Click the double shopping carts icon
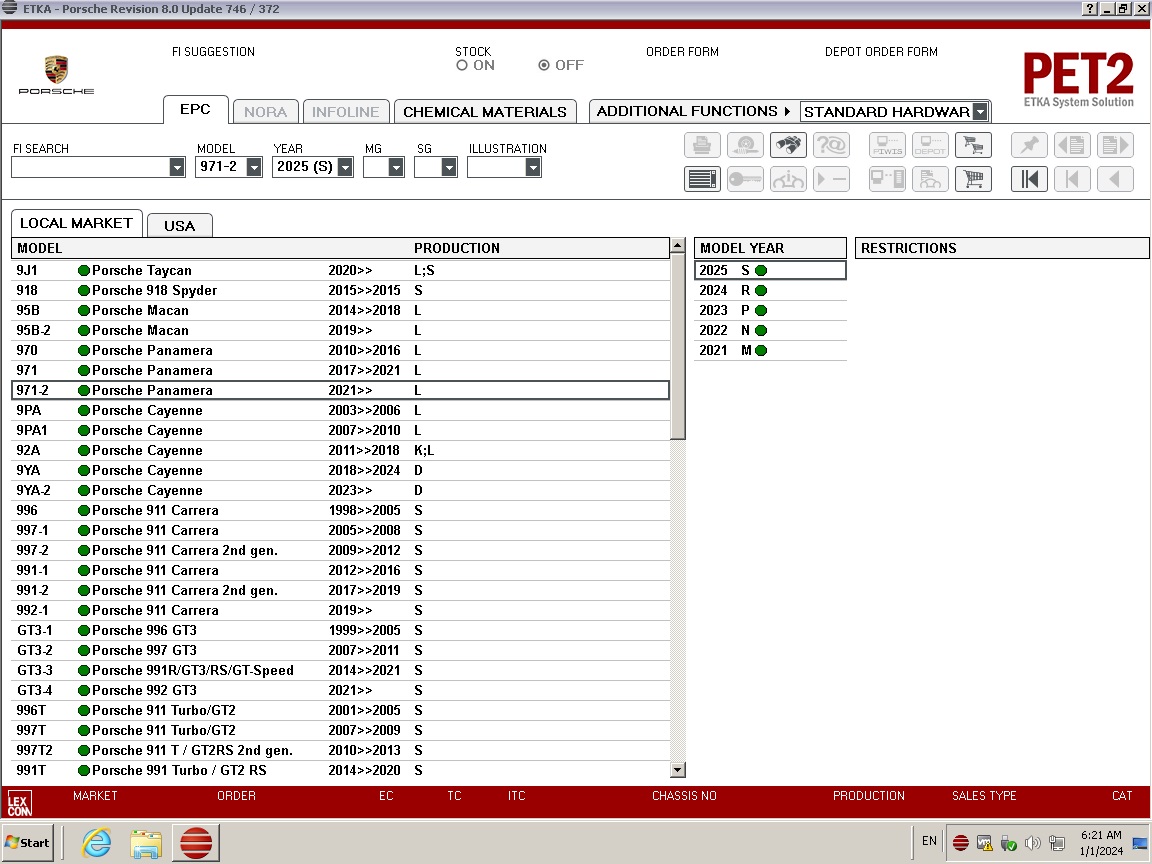 [973, 145]
